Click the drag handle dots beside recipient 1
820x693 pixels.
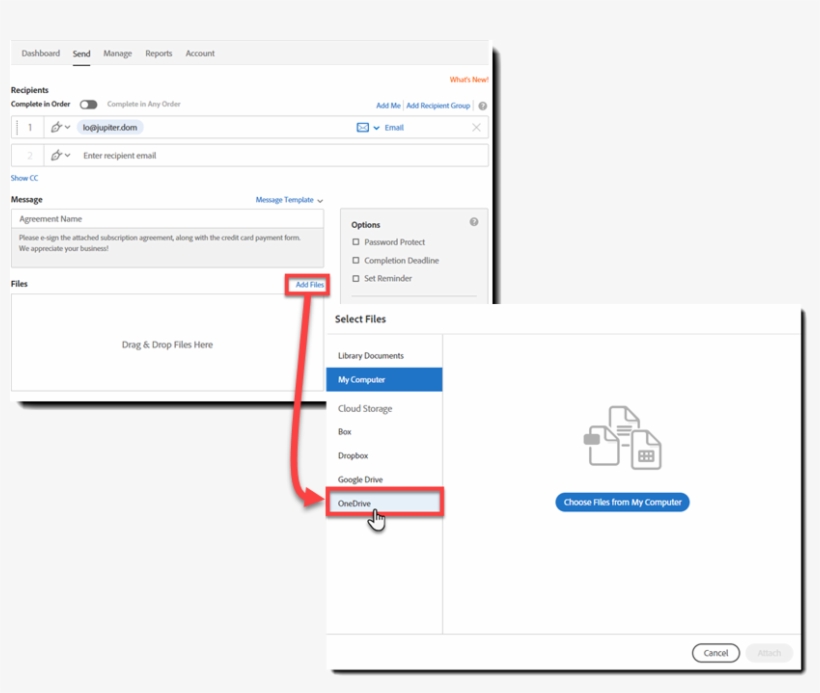coord(15,127)
